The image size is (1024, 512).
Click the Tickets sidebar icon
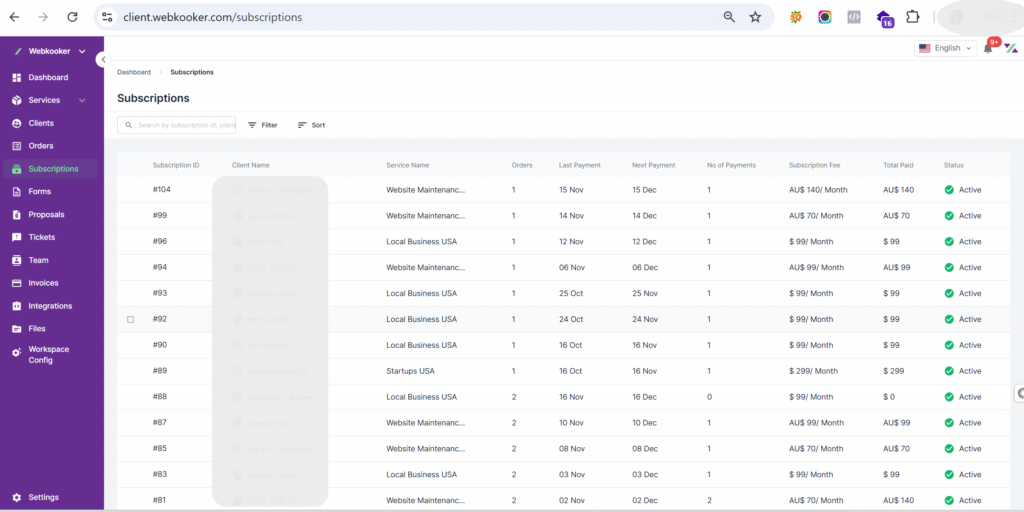click(17, 237)
